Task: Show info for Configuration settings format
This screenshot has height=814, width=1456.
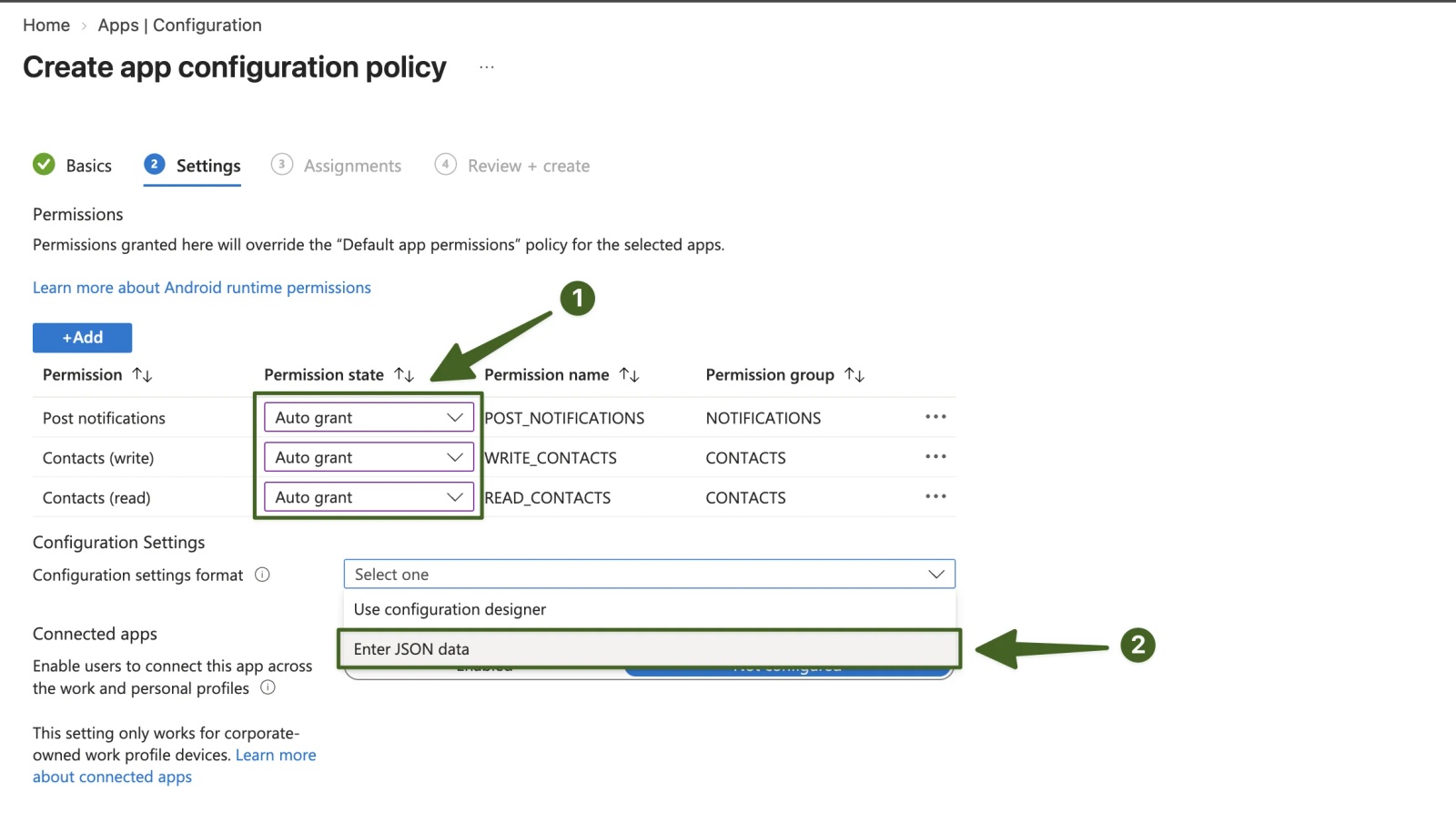Action: coord(262,575)
